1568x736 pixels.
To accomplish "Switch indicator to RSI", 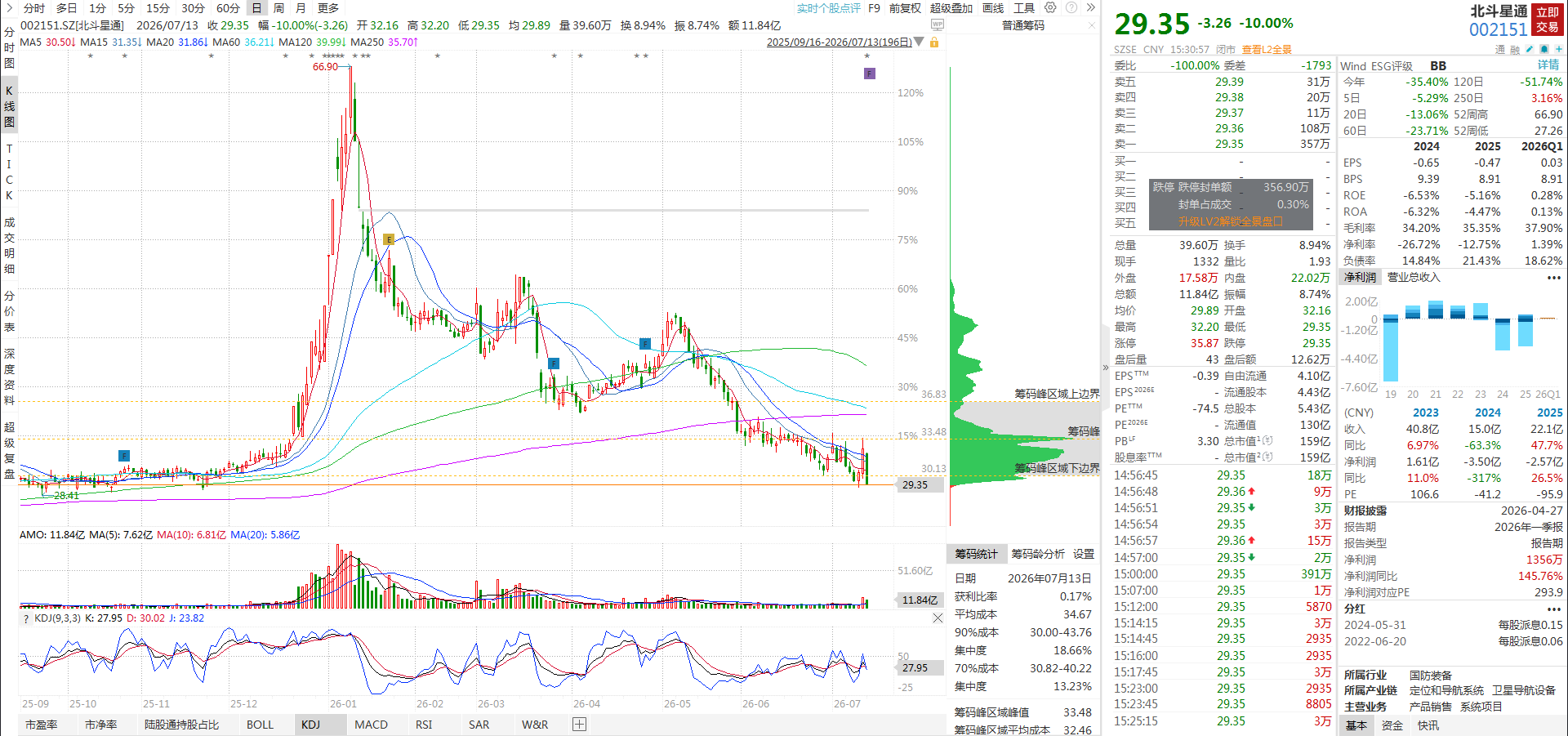I will 423,725.
